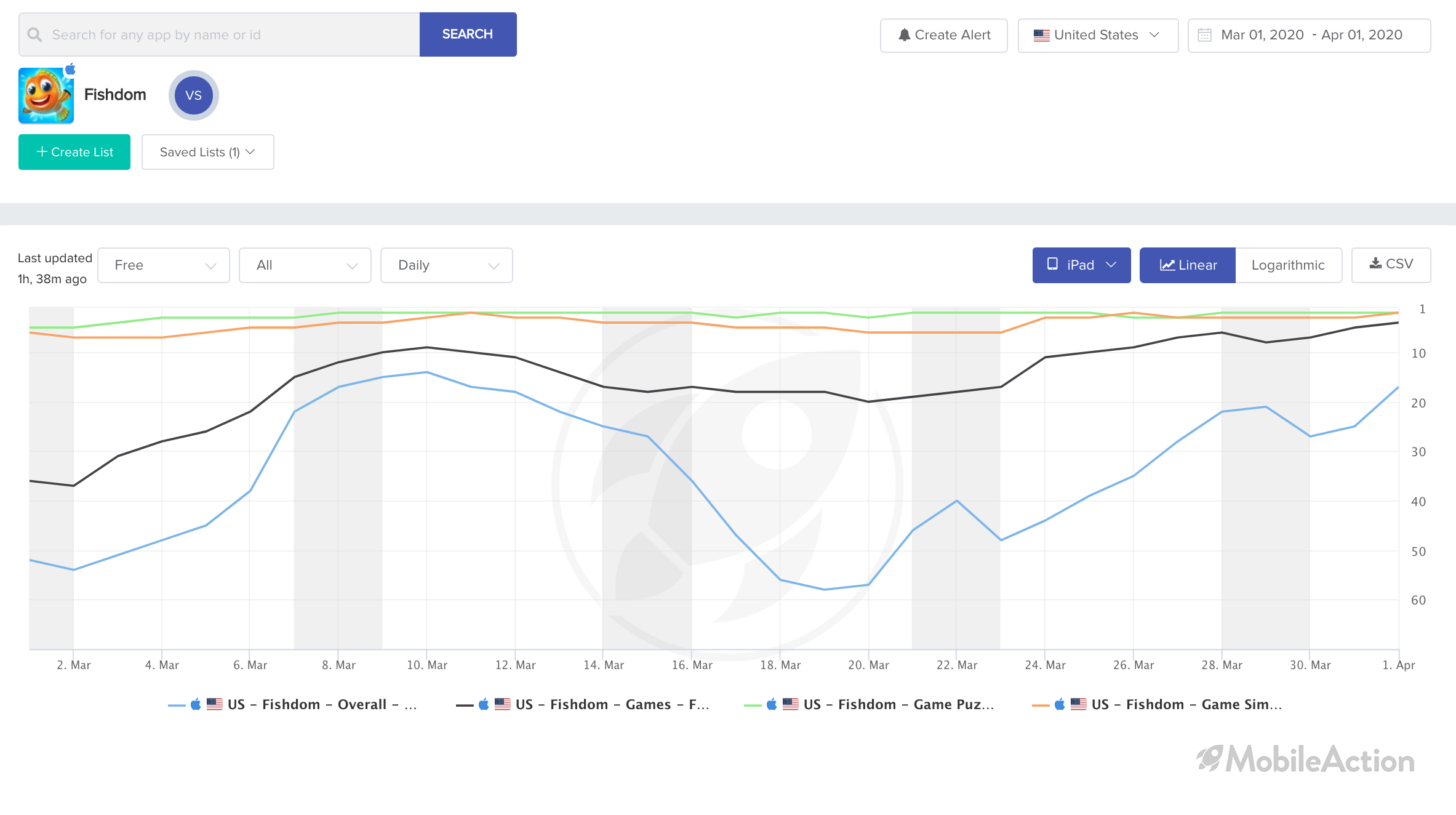This screenshot has width=1456, height=815.
Task: Click the 20. Mar x-axis label
Action: coord(868,665)
